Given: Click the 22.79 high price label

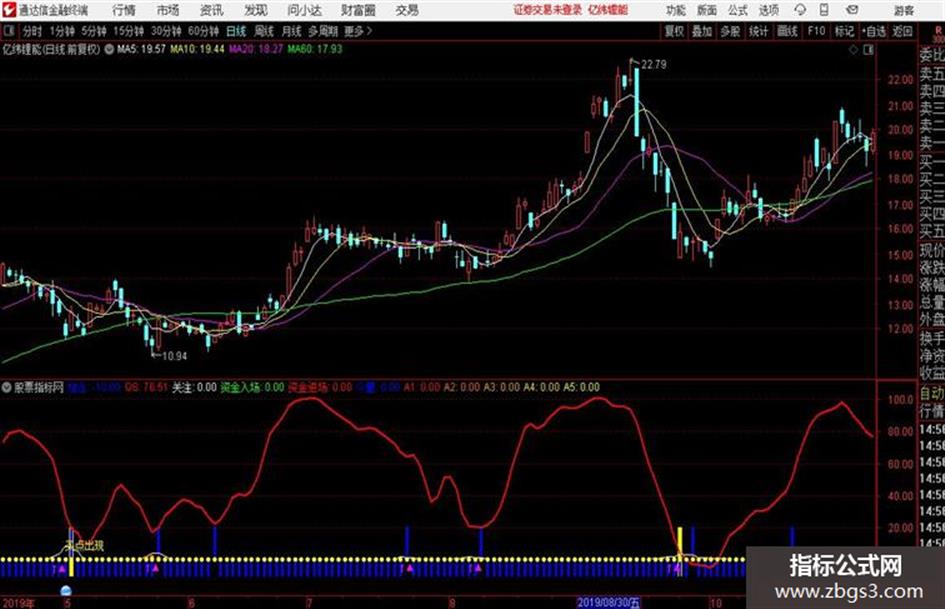Looking at the screenshot, I should click(x=654, y=65).
